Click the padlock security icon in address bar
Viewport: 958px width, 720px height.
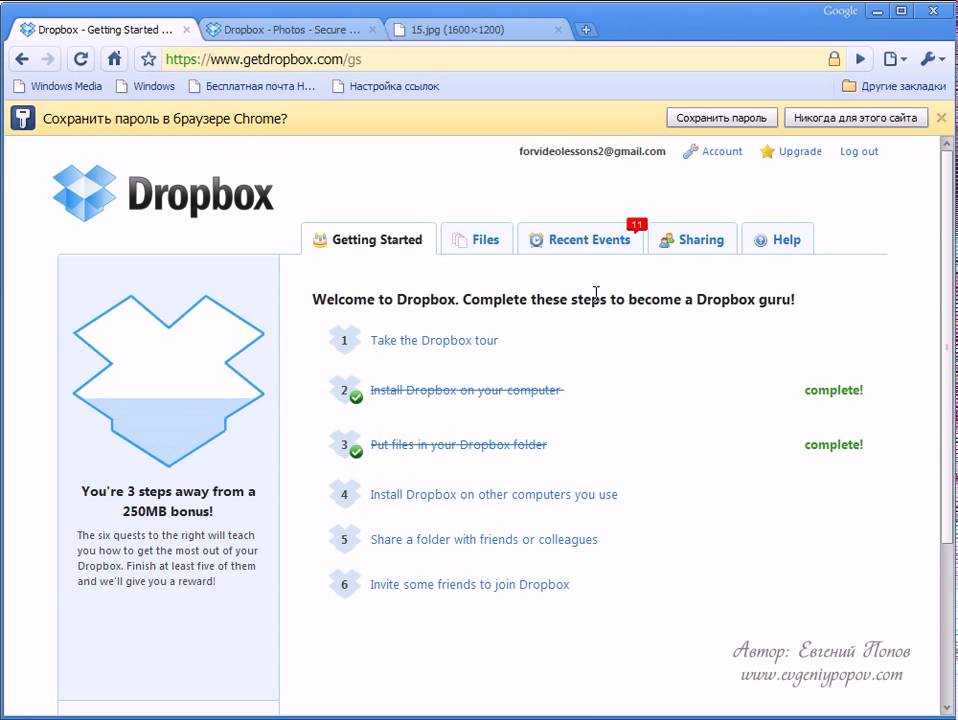coord(834,59)
